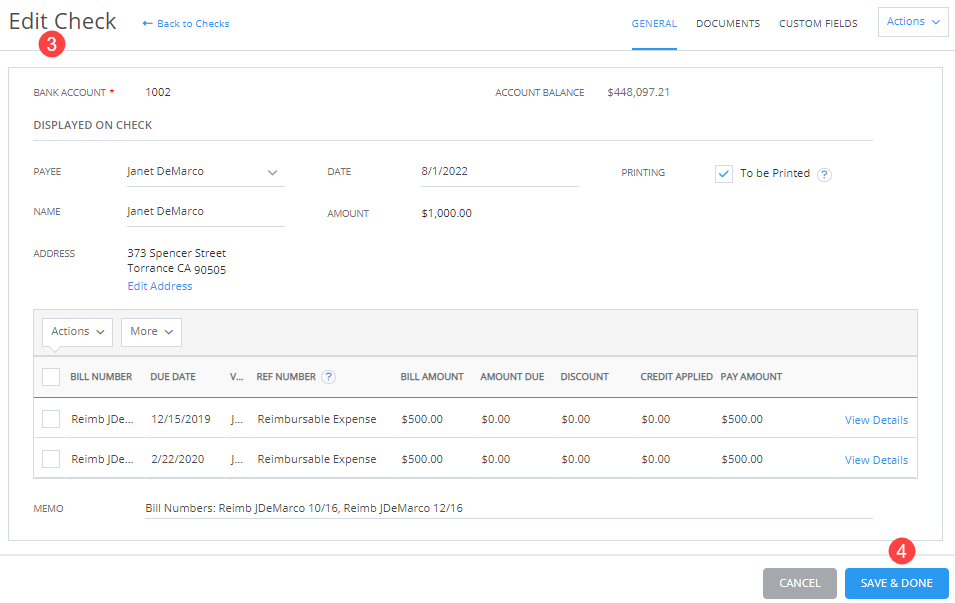Open the Payee dropdown
This screenshot has height=603, width=955.
(x=273, y=171)
